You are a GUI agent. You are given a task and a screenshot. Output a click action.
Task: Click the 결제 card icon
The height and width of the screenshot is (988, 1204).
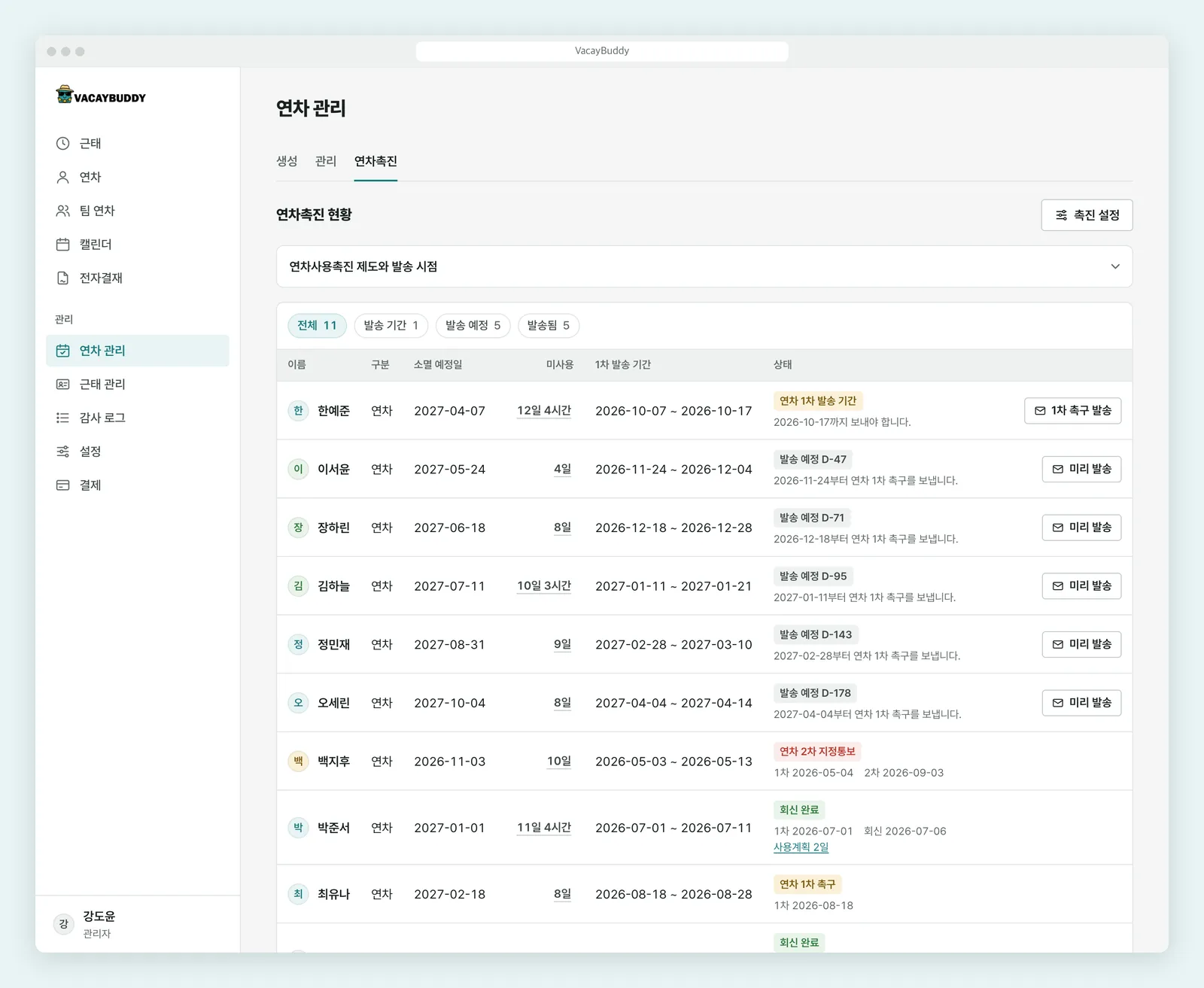pyautogui.click(x=63, y=485)
